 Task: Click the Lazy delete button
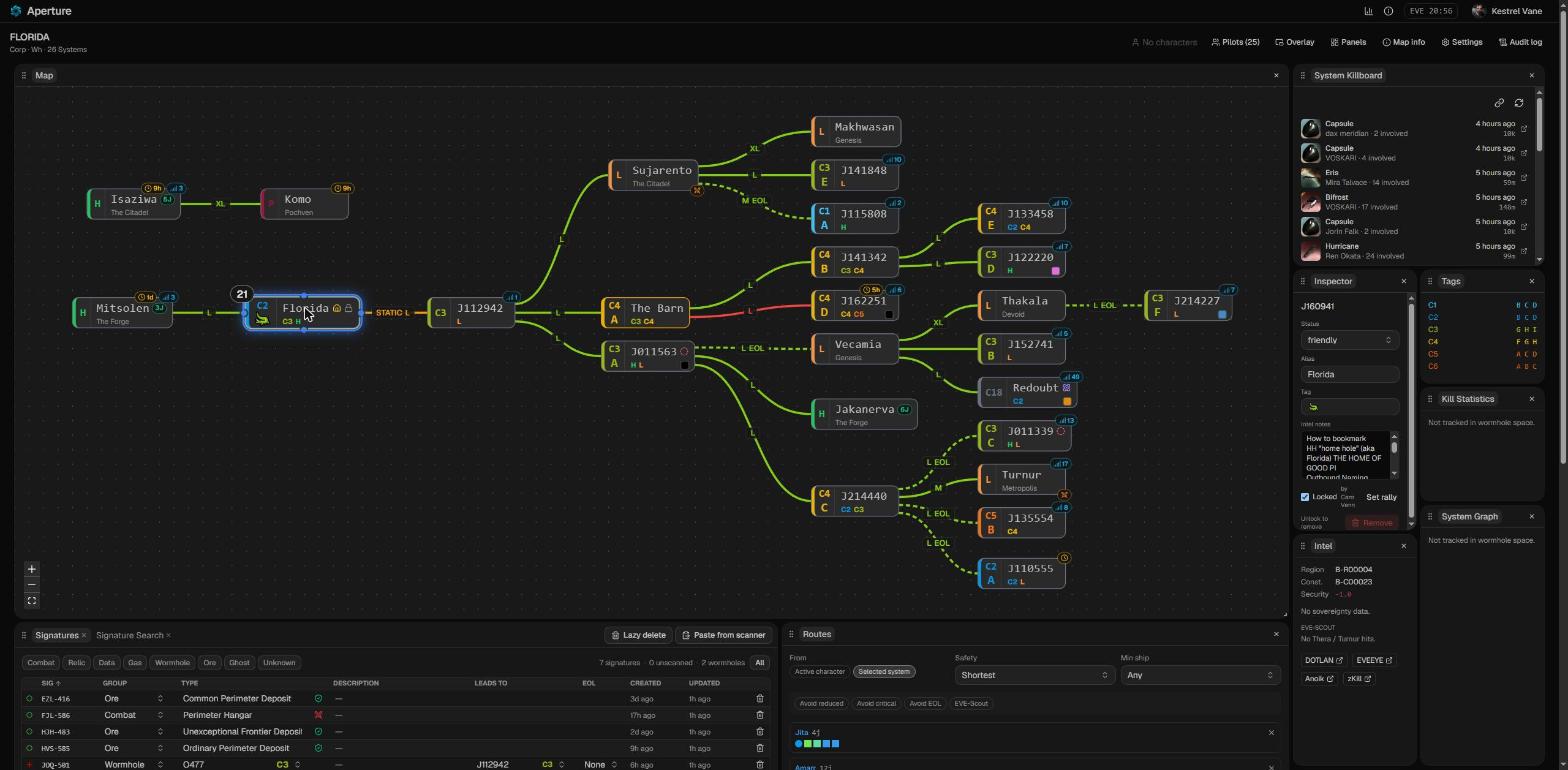click(638, 635)
